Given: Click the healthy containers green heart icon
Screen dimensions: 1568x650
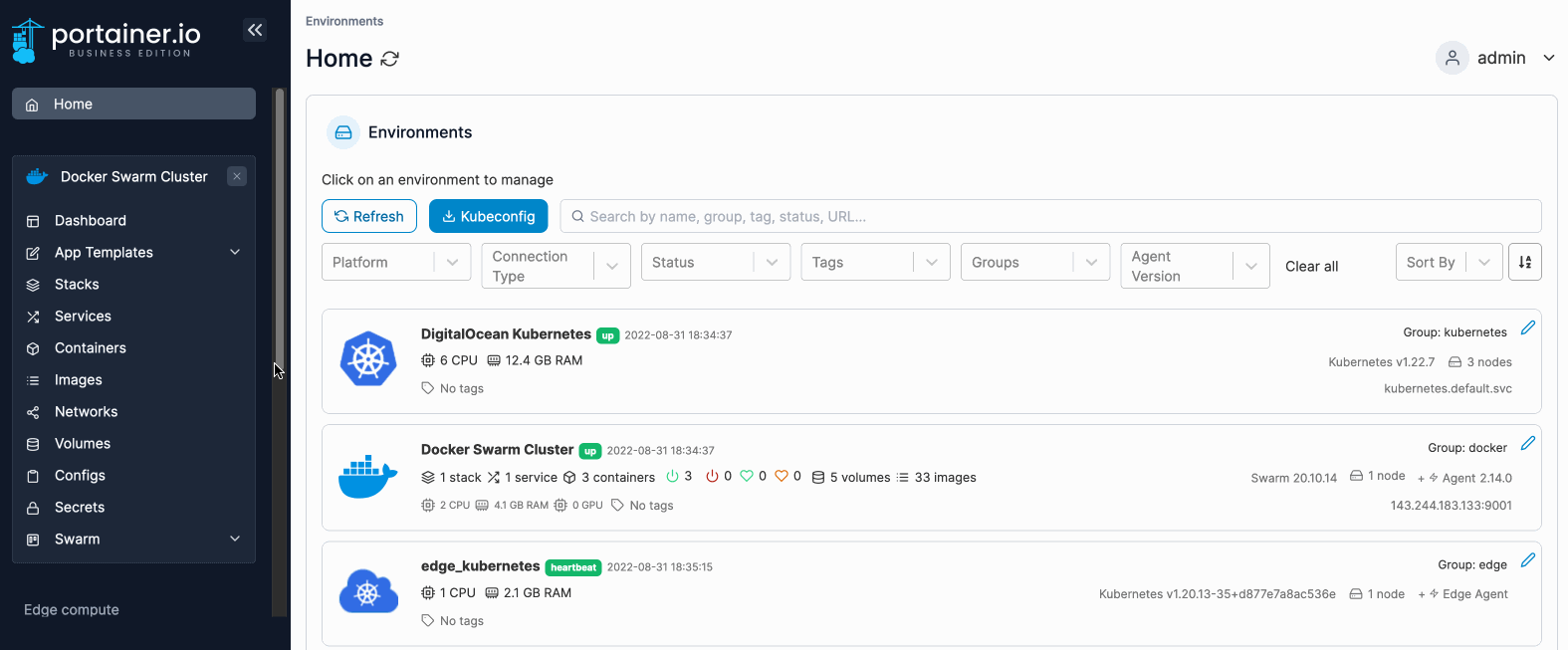Looking at the screenshot, I should (x=747, y=477).
